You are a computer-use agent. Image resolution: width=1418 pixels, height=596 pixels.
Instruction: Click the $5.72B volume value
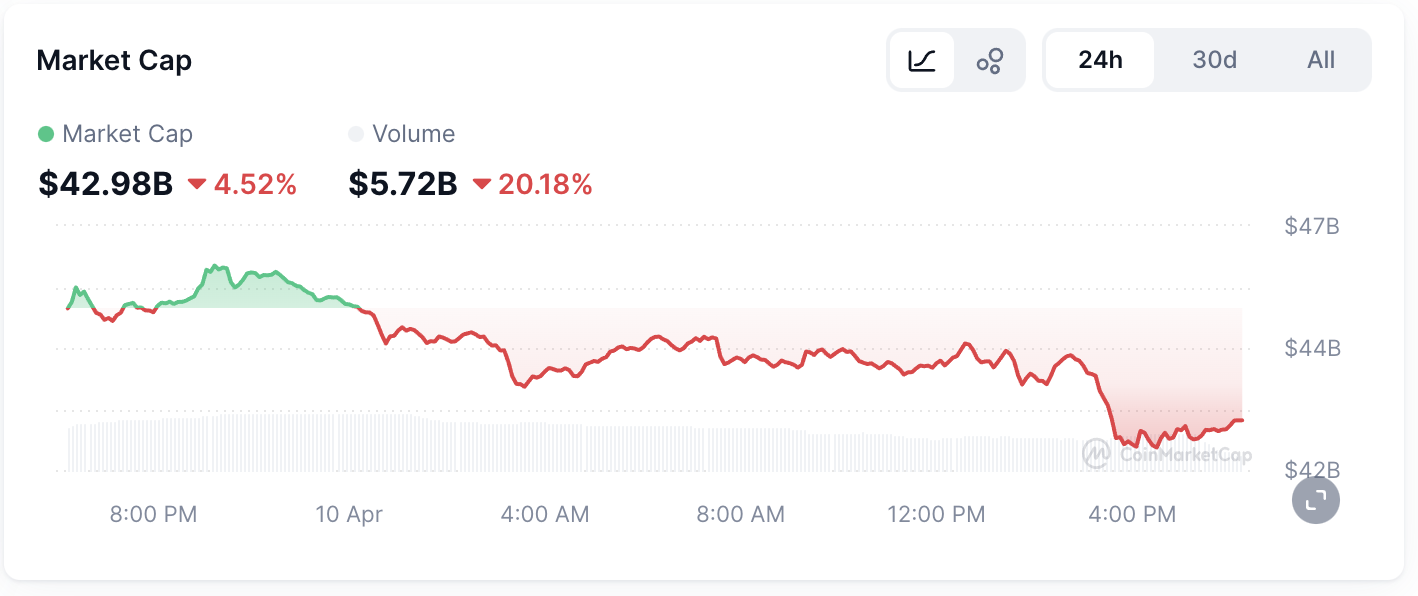(x=403, y=184)
